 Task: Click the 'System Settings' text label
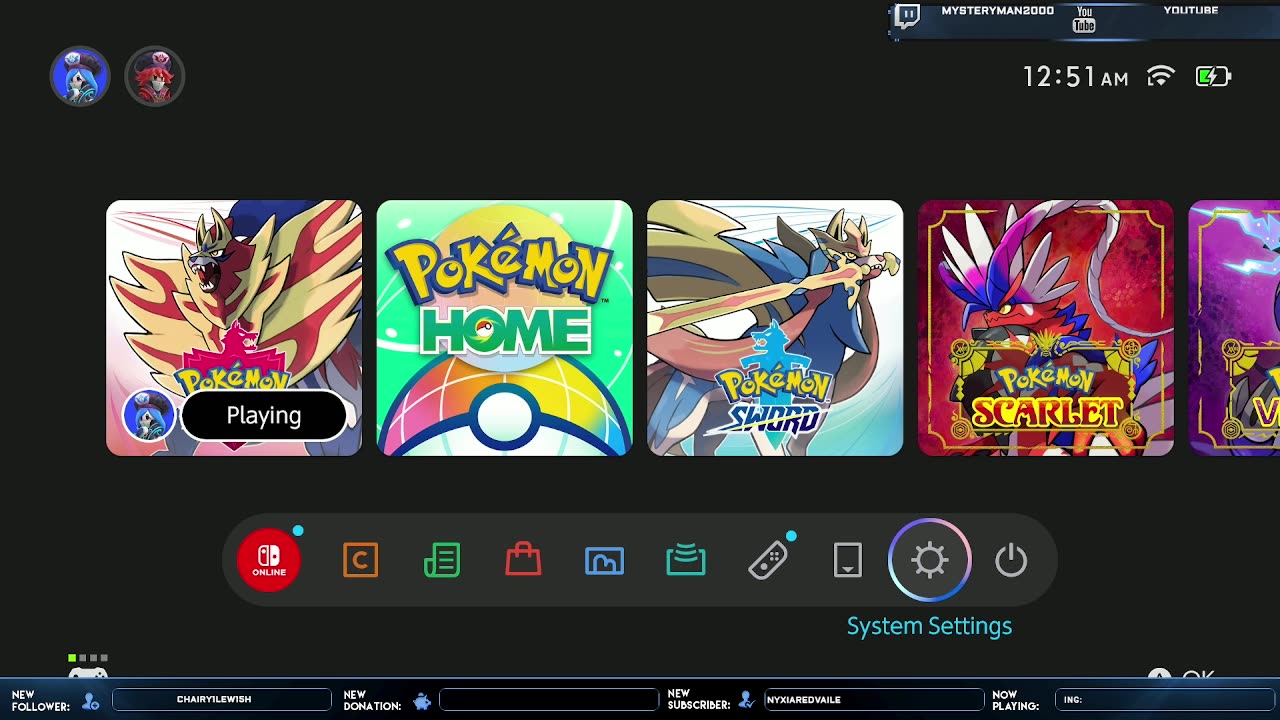click(x=930, y=626)
